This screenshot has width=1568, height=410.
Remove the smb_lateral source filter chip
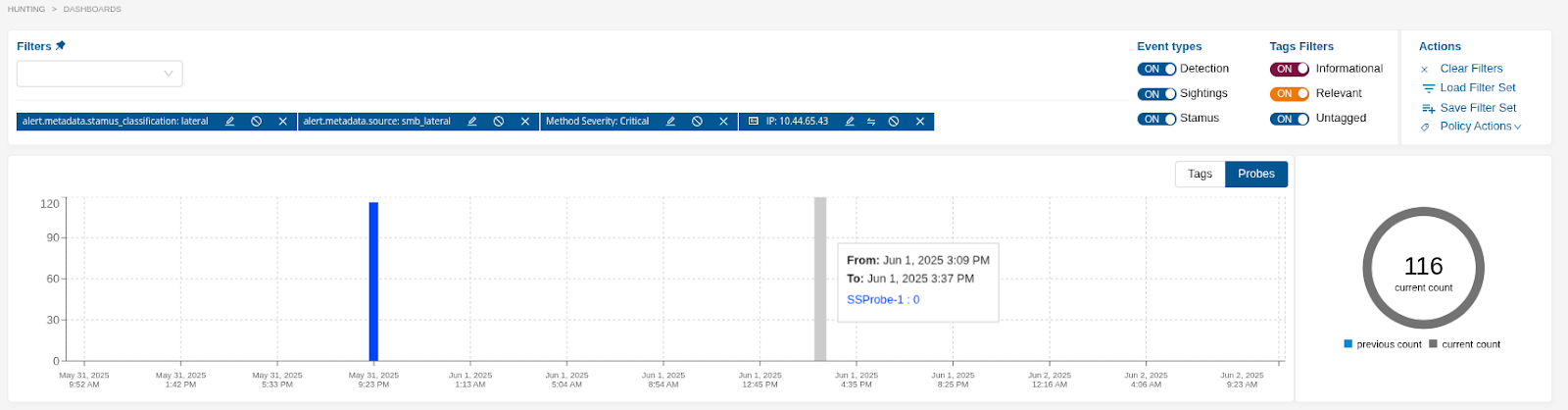coord(525,122)
